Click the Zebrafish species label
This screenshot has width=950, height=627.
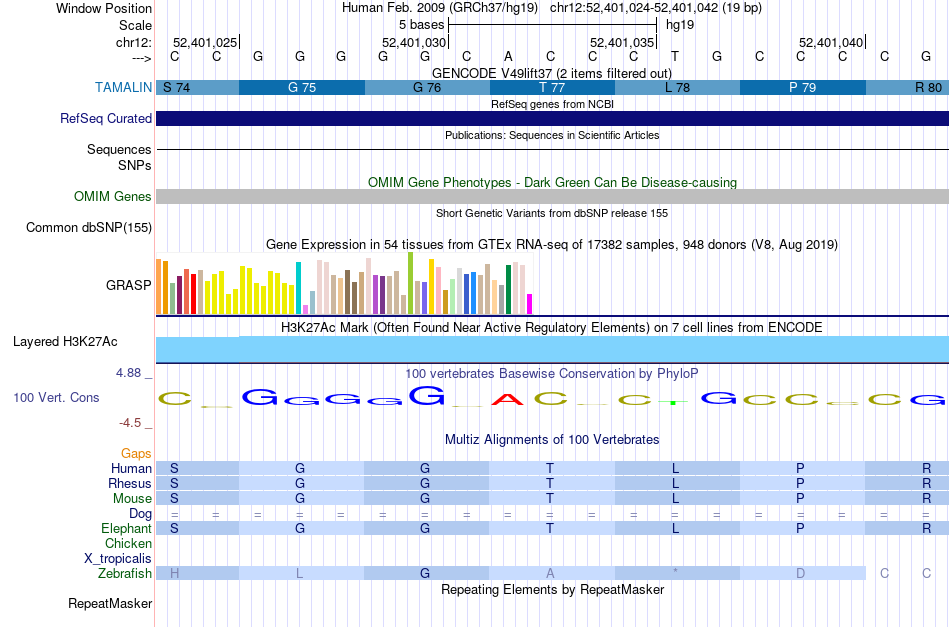click(125, 573)
